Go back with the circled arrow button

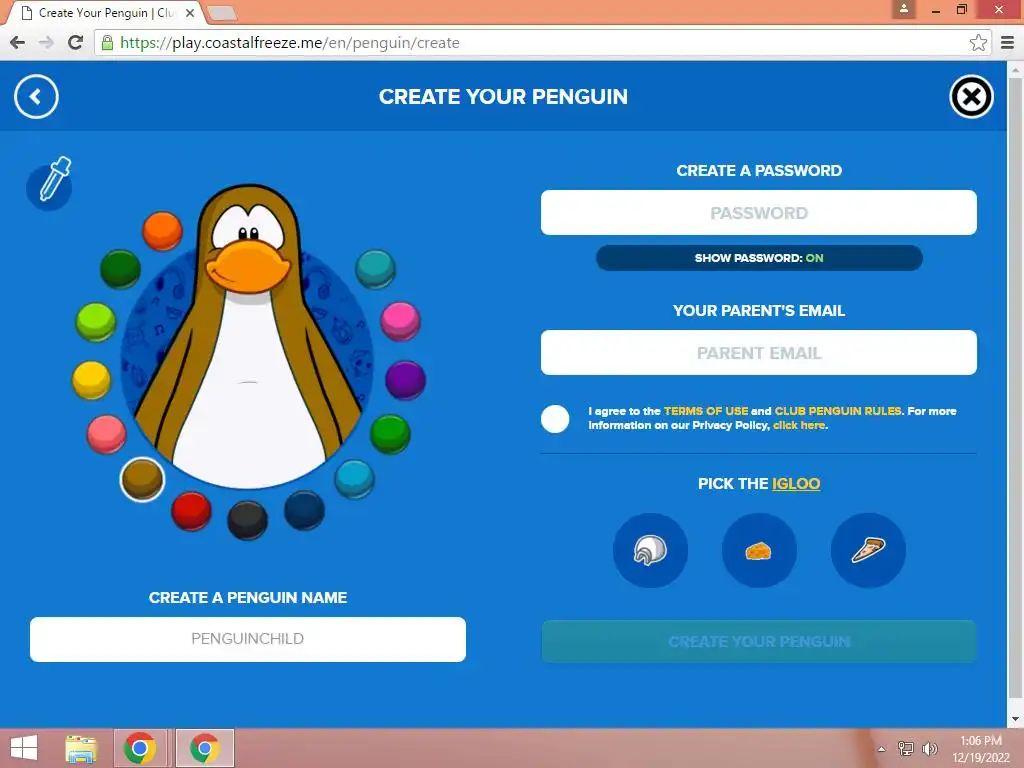(37, 97)
